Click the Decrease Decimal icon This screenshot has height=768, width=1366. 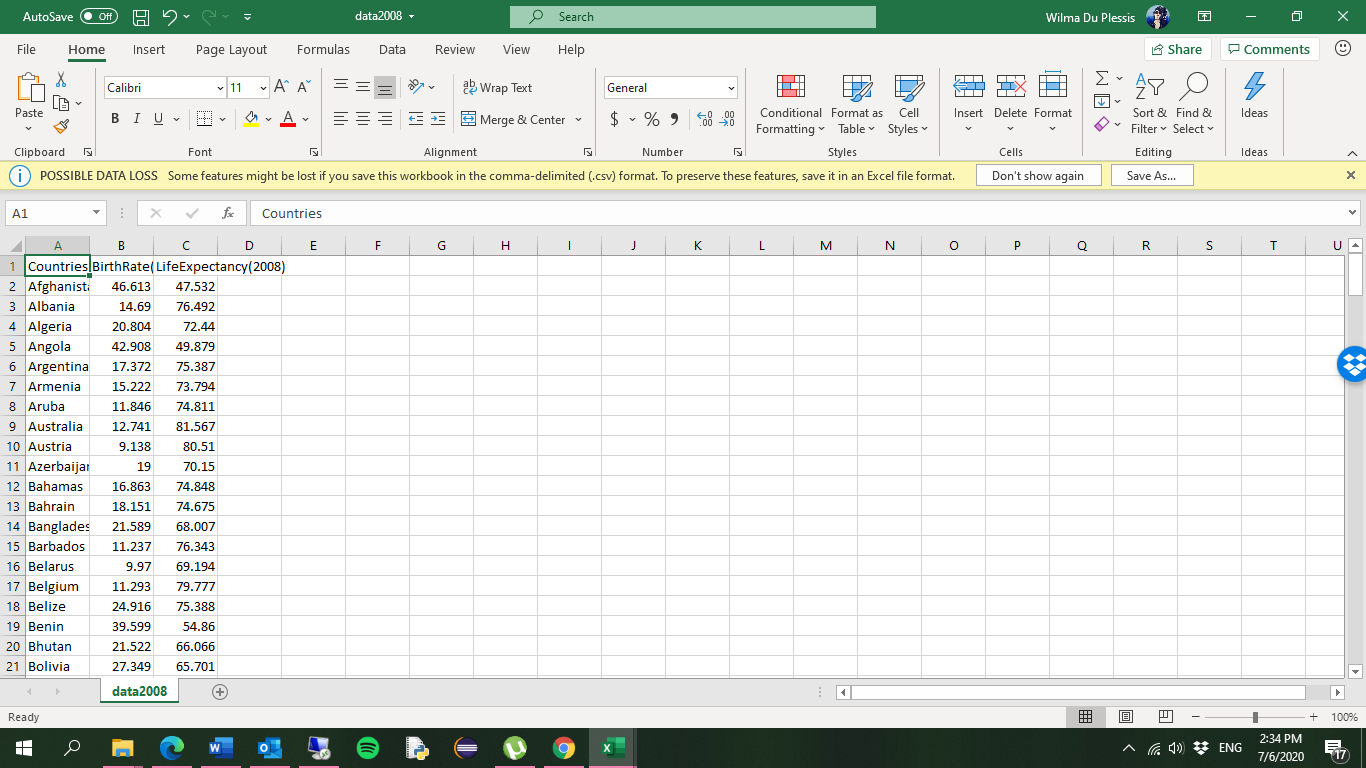(727, 119)
